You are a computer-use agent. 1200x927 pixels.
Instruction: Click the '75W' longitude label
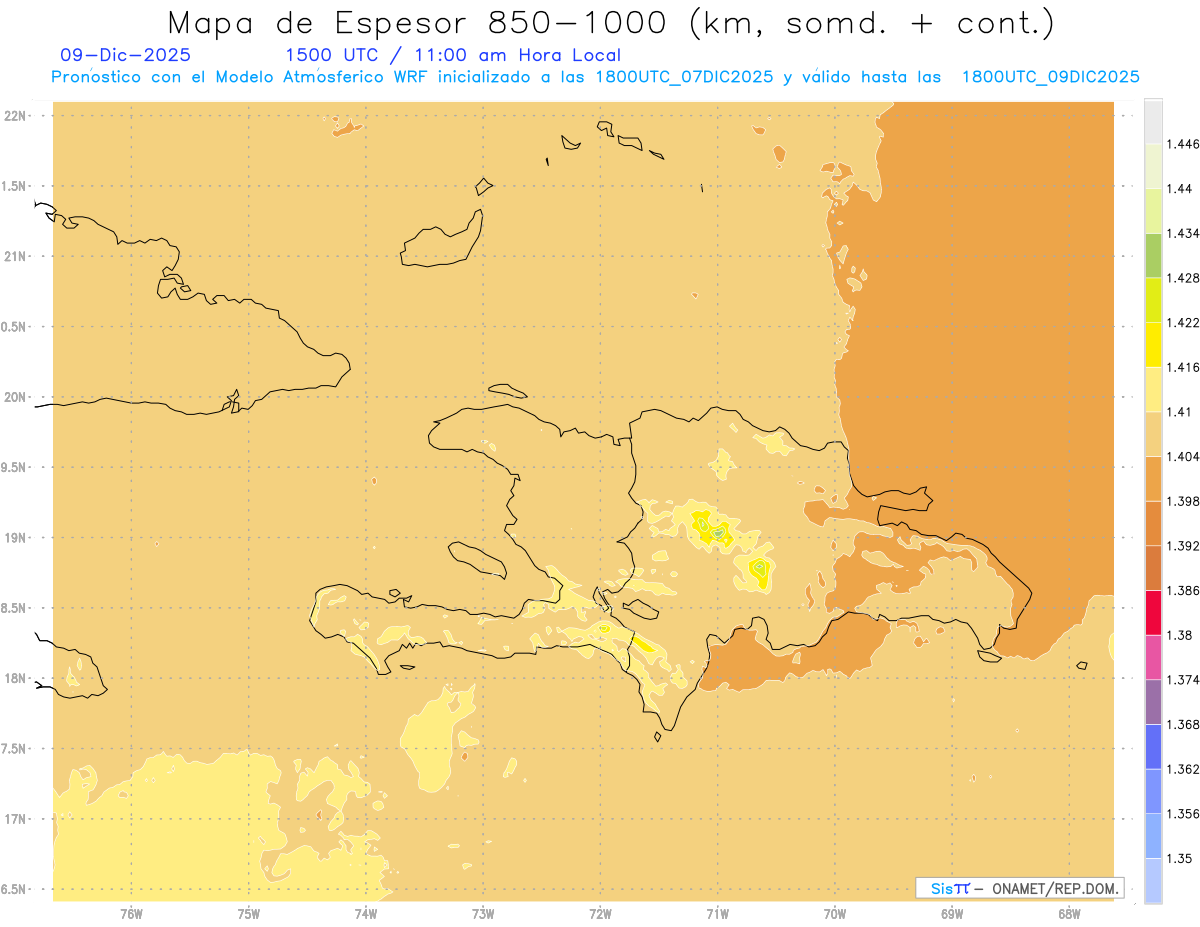249,914
